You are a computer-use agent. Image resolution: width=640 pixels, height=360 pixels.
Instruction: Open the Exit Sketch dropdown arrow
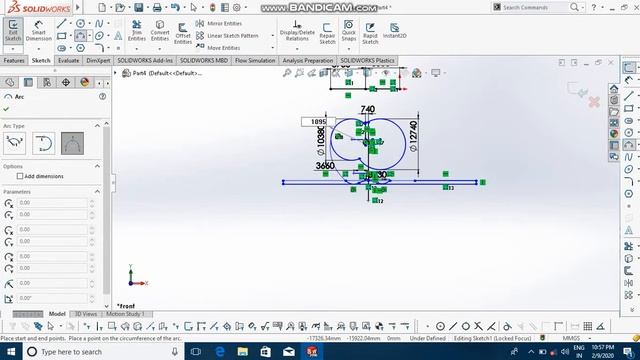point(13,49)
